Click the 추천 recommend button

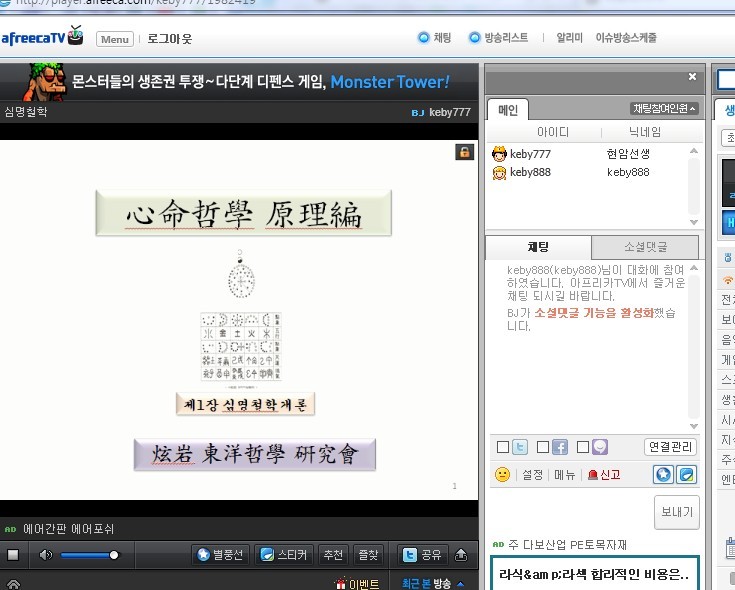coord(333,555)
